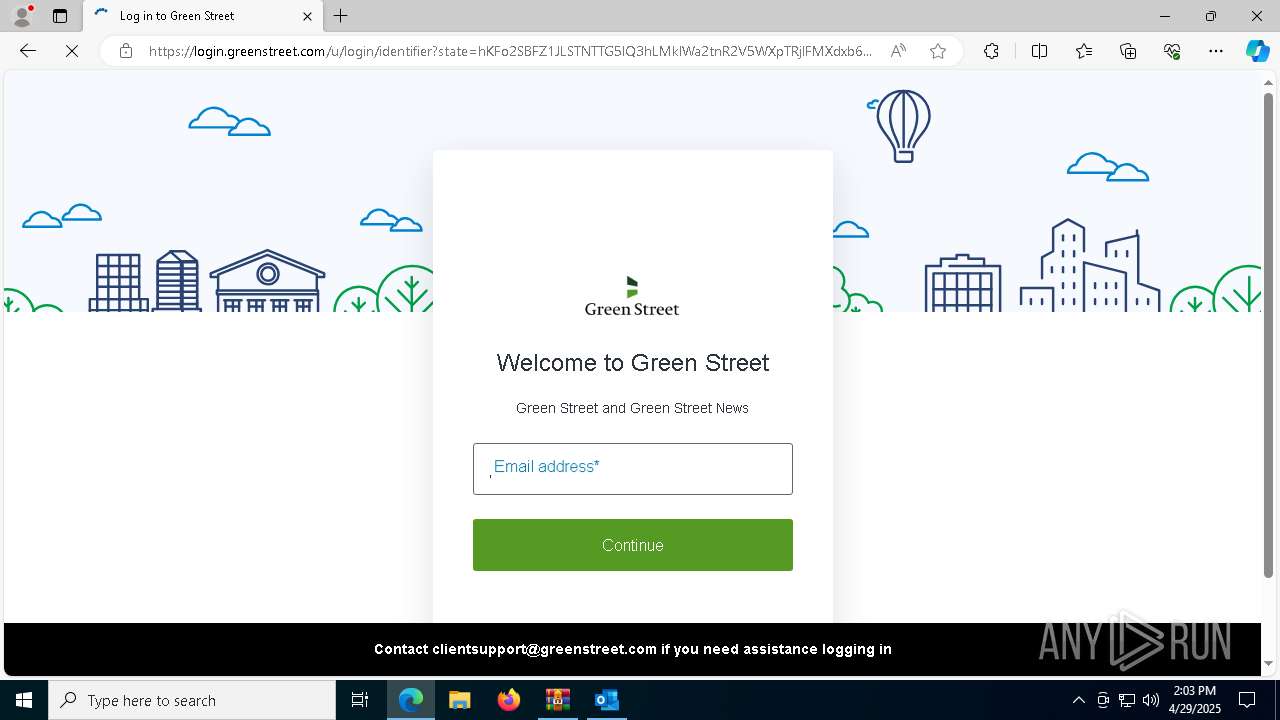
Task: Open the network status tray icon
Action: (1127, 700)
